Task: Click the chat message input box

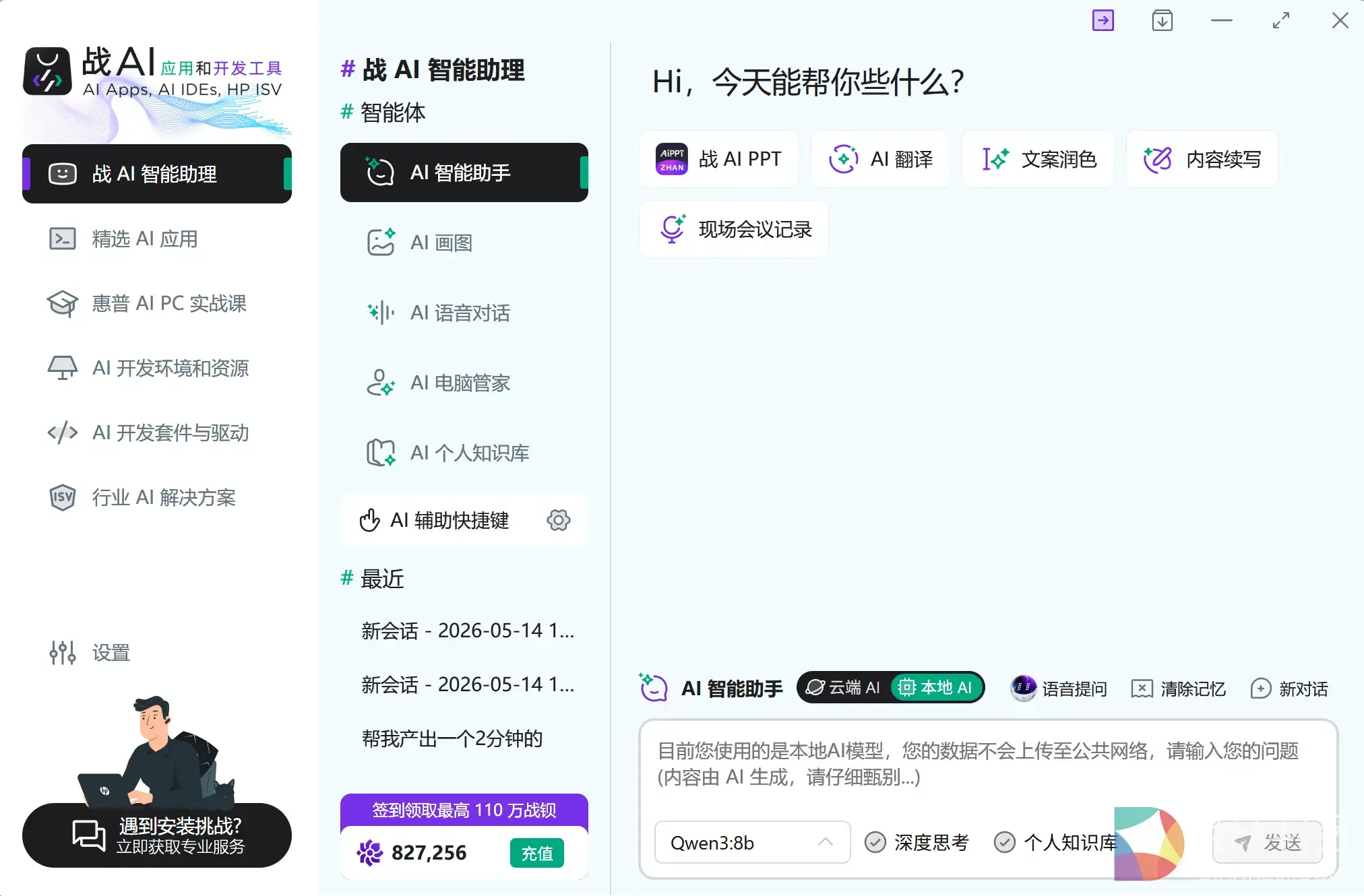Action: (x=988, y=765)
